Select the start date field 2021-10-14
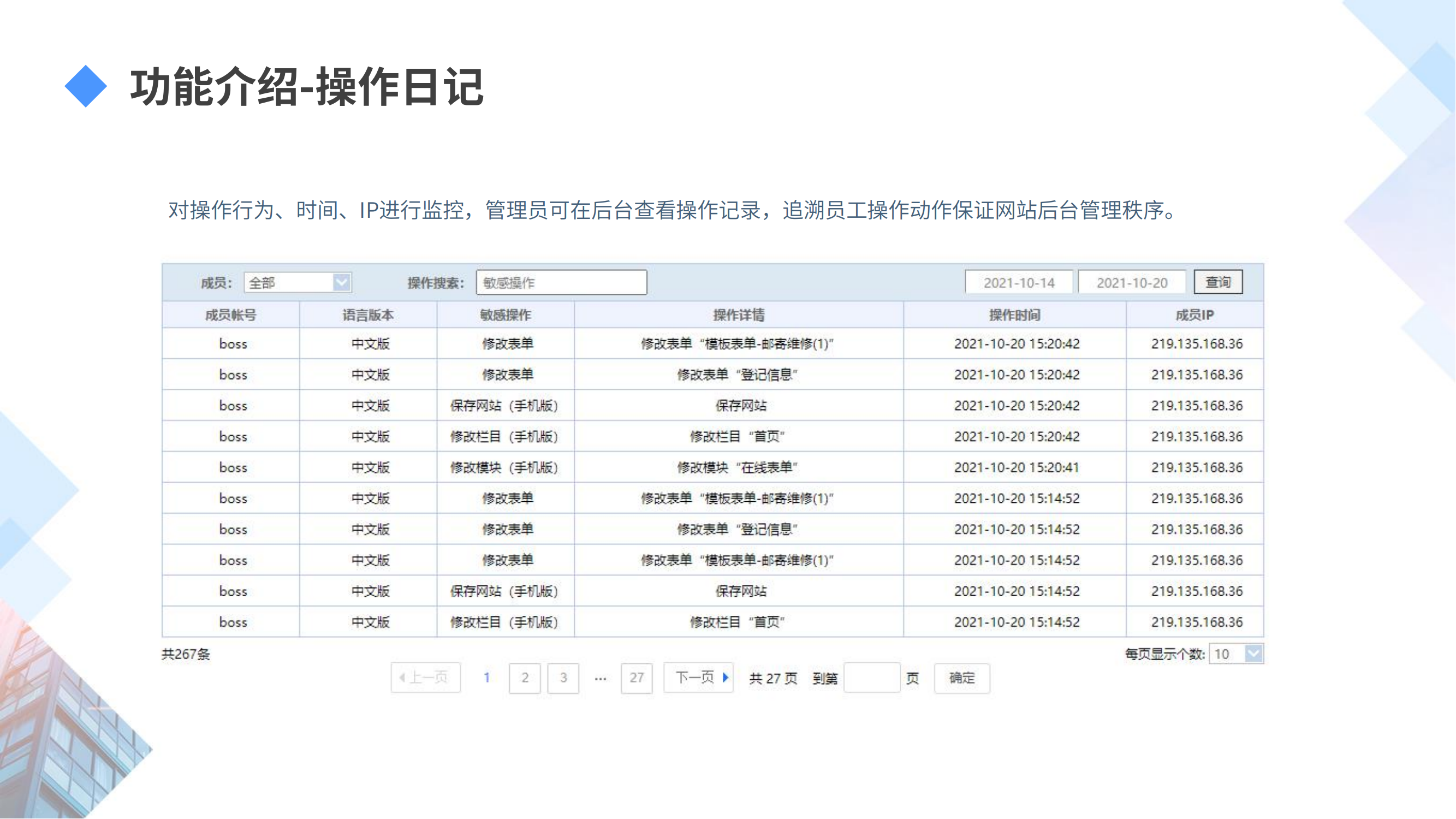 click(1019, 283)
